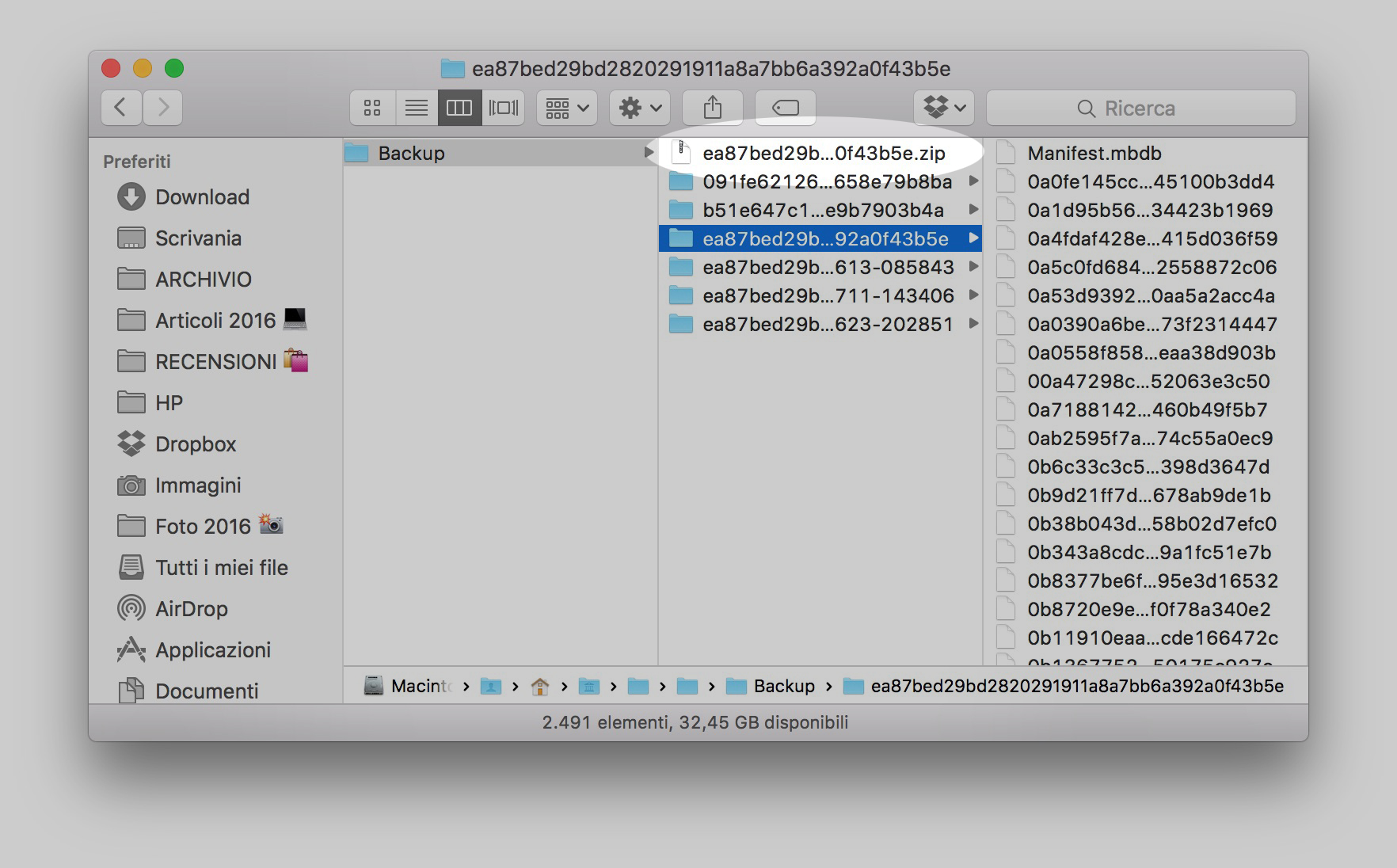Open the item arrangement dropdown

[x=566, y=108]
